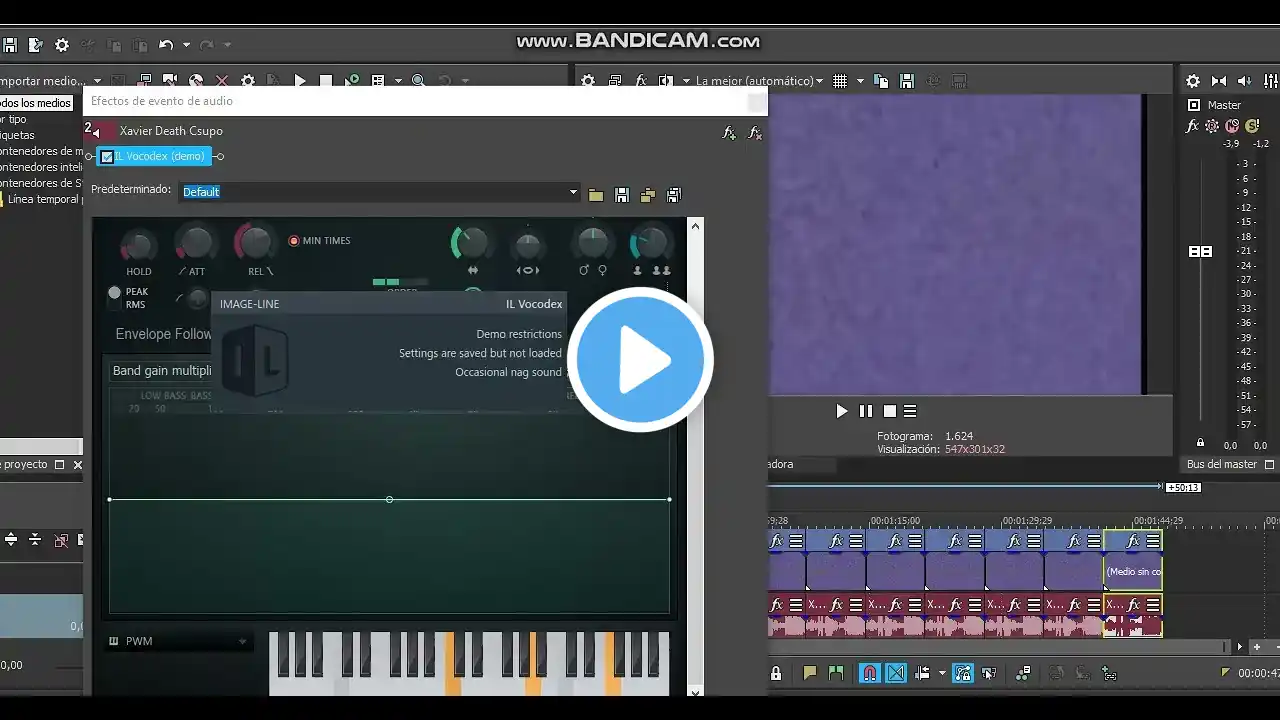Open the media views dropdown arrow
The height and width of the screenshot is (720, 1280).
click(398, 81)
